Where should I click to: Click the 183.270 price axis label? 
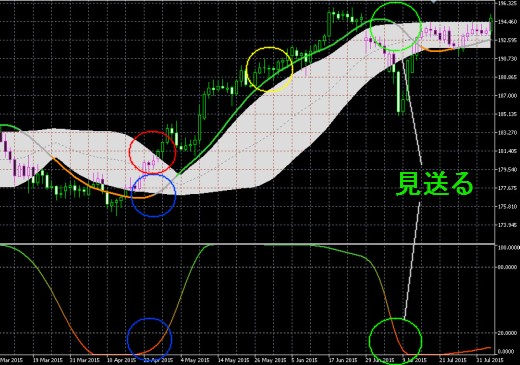tap(507, 133)
